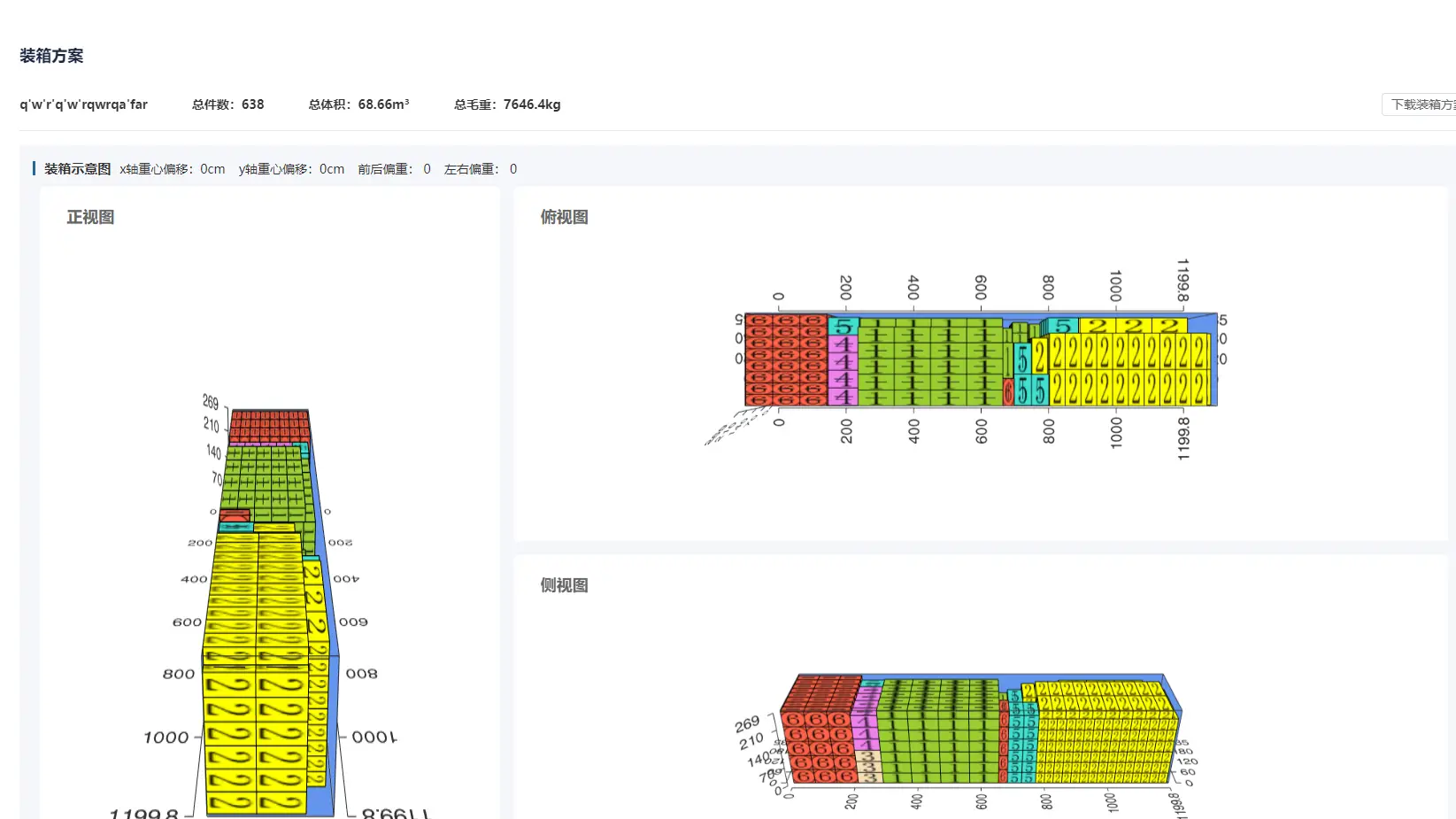Click the container name q'w'r'q'w'rqwrqa'far
Viewport: 1456px width, 819px height.
coord(84,104)
